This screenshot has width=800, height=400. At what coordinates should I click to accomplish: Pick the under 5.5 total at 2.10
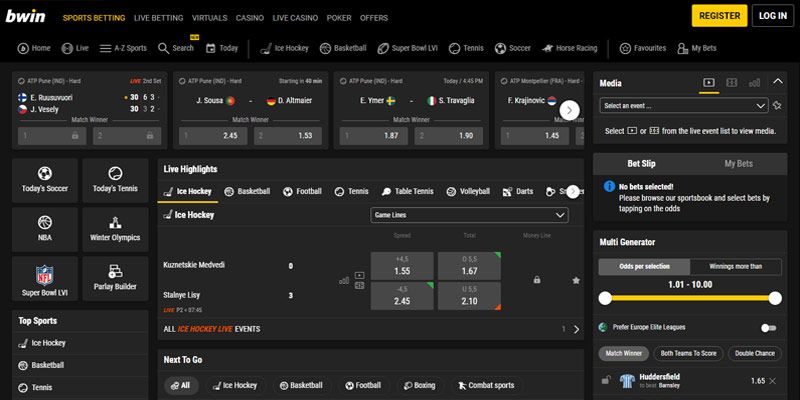[x=469, y=296]
